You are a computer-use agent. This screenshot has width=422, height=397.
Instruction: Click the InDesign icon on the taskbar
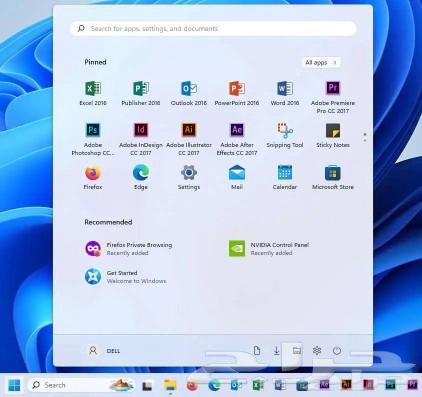(368, 385)
